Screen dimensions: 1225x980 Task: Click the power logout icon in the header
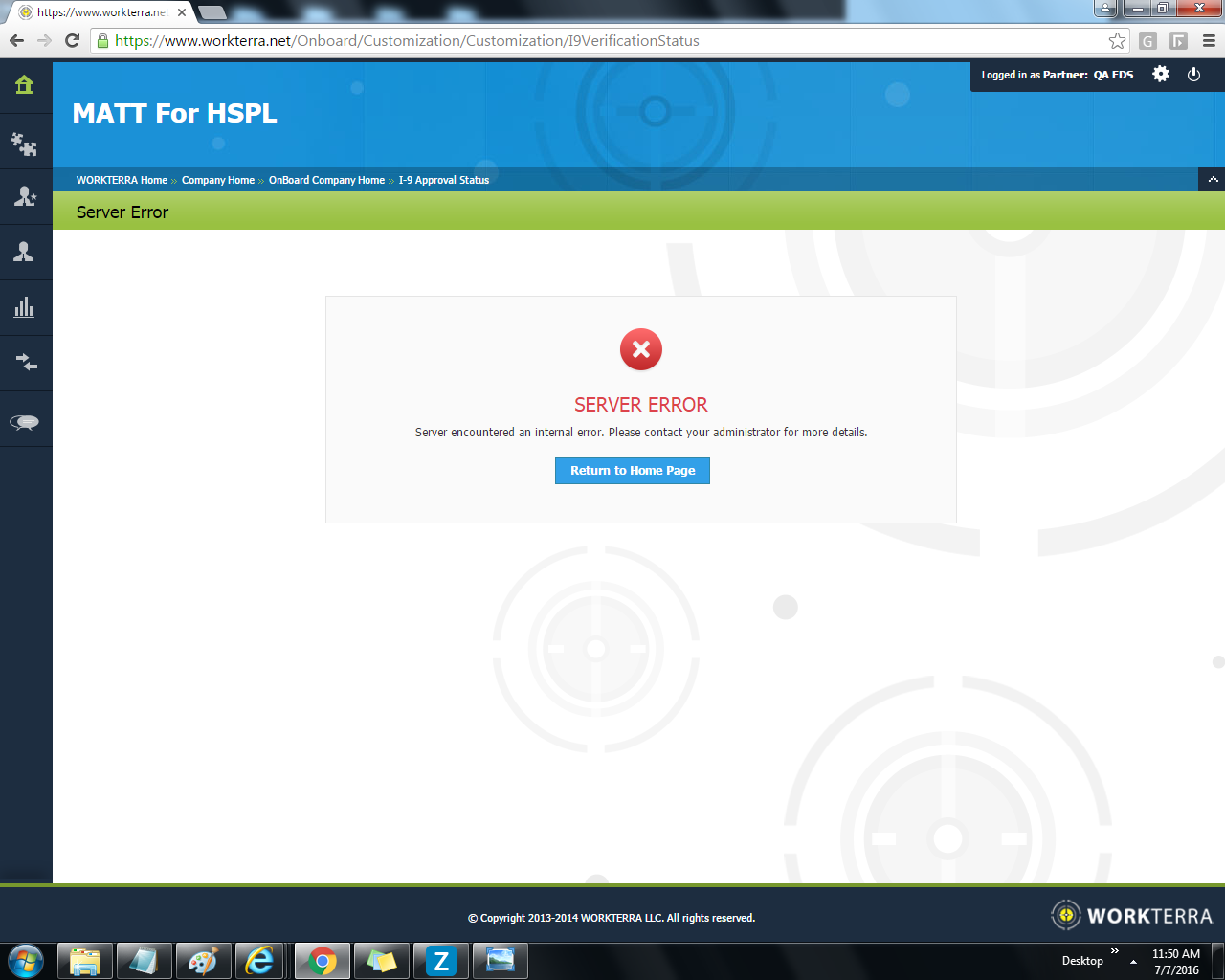click(1193, 75)
